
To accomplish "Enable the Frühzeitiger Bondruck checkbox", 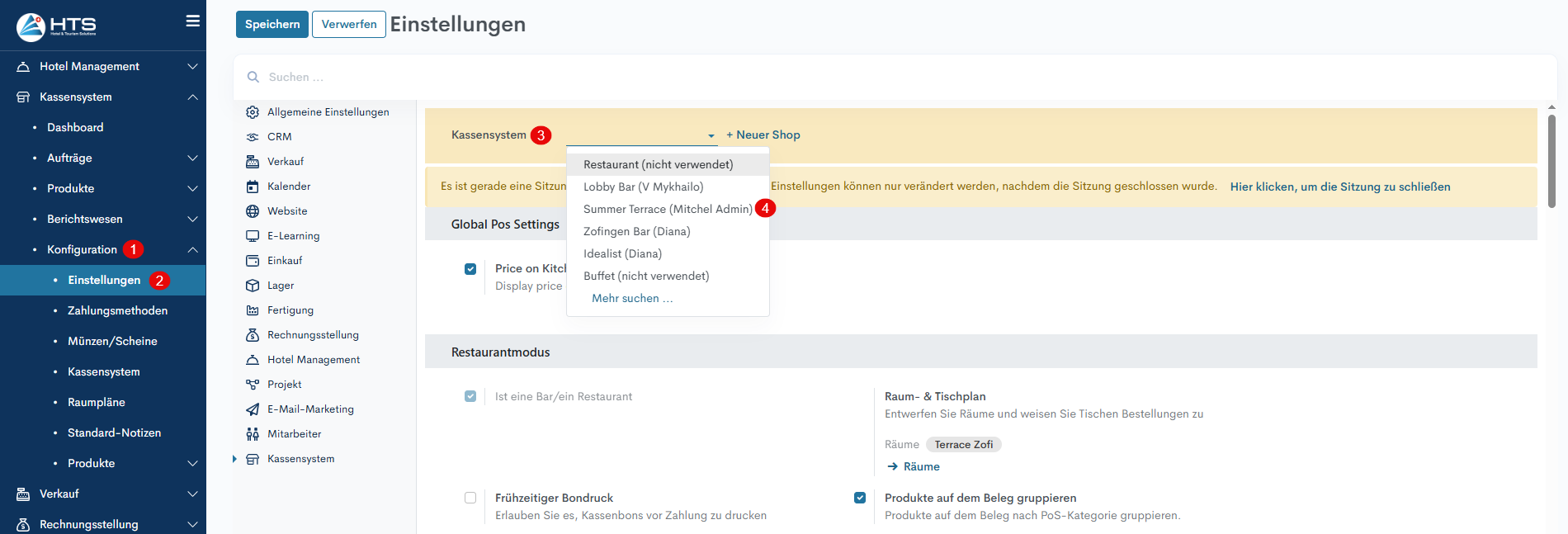I will pos(470,498).
